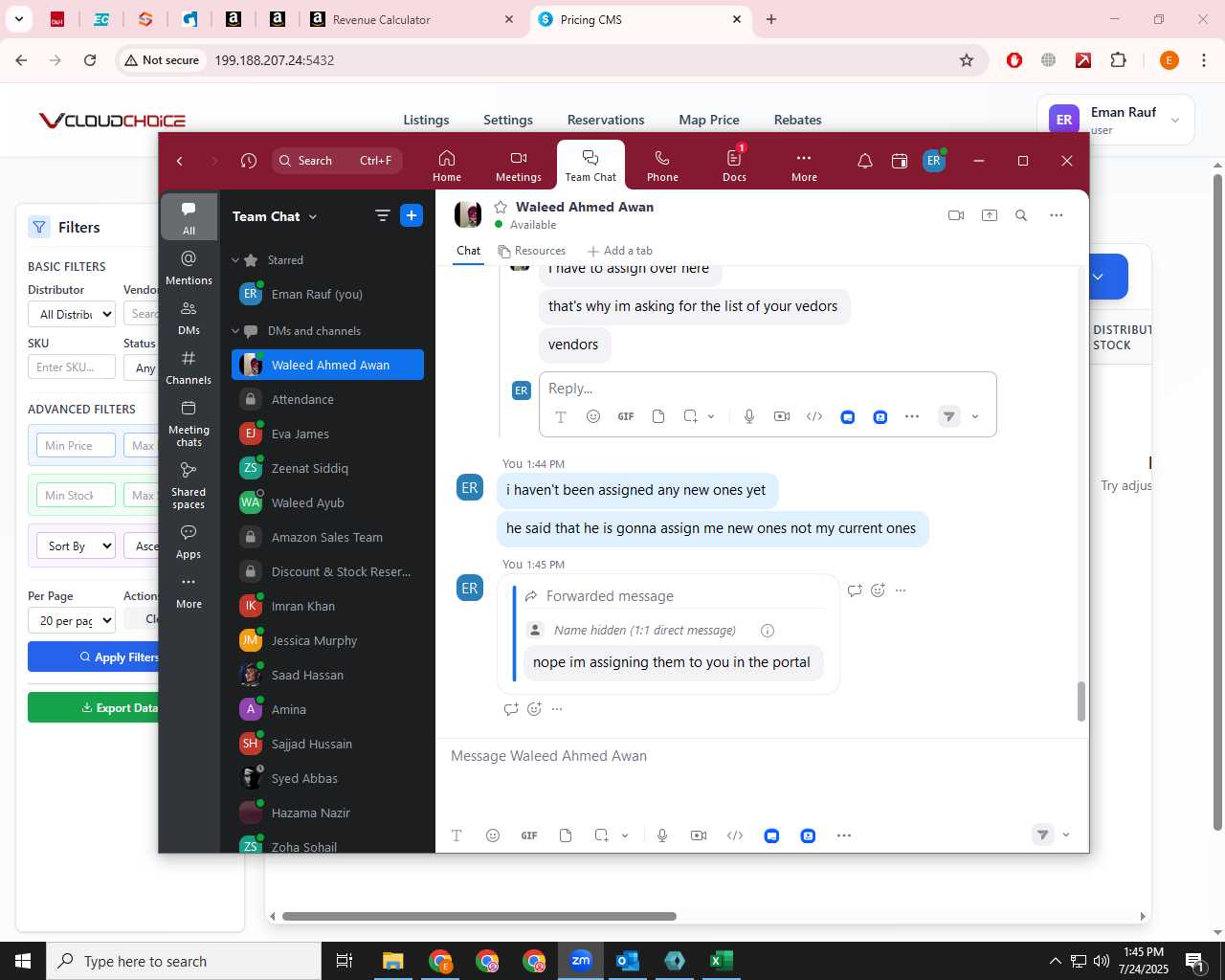
Task: Open the Meetings tab in Zoom
Action: (518, 166)
